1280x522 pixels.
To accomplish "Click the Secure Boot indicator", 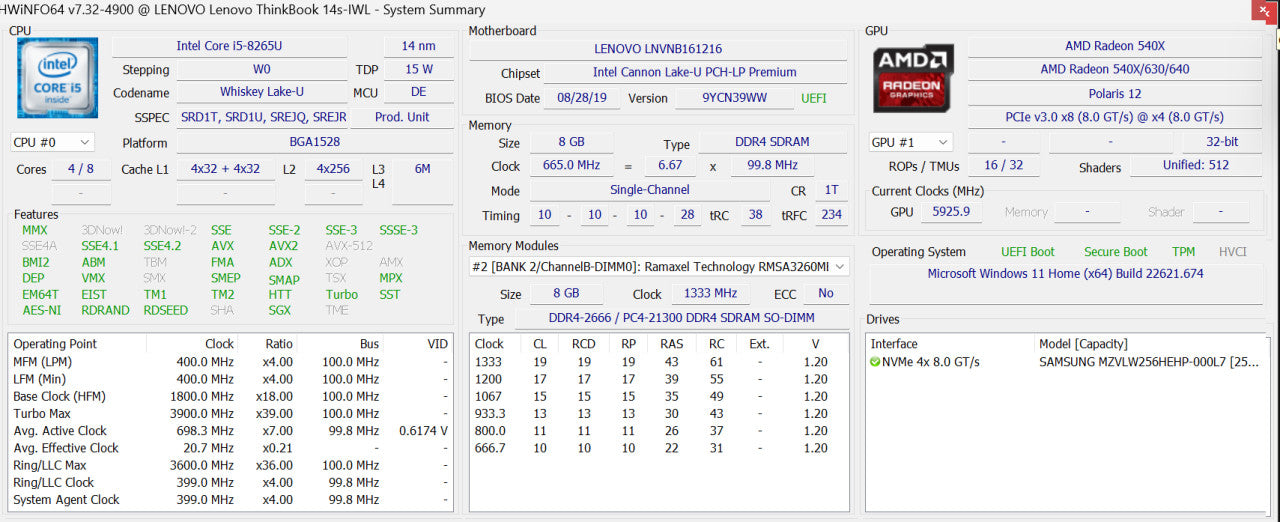I will click(1115, 252).
